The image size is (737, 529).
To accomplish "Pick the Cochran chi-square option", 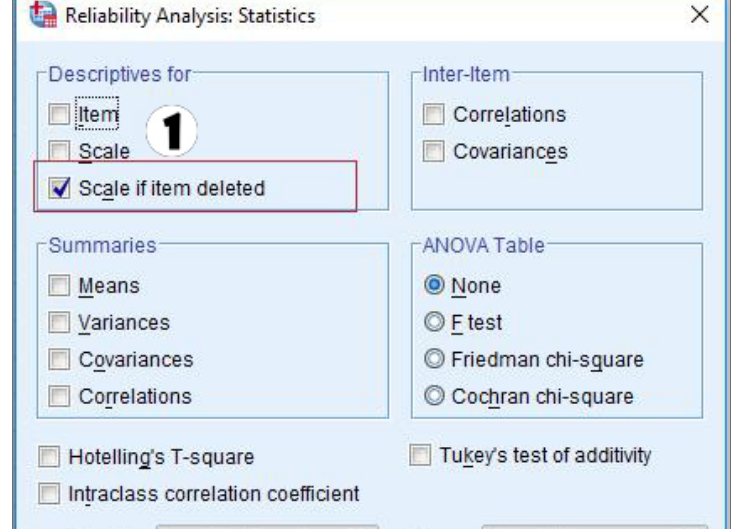I will coord(434,396).
